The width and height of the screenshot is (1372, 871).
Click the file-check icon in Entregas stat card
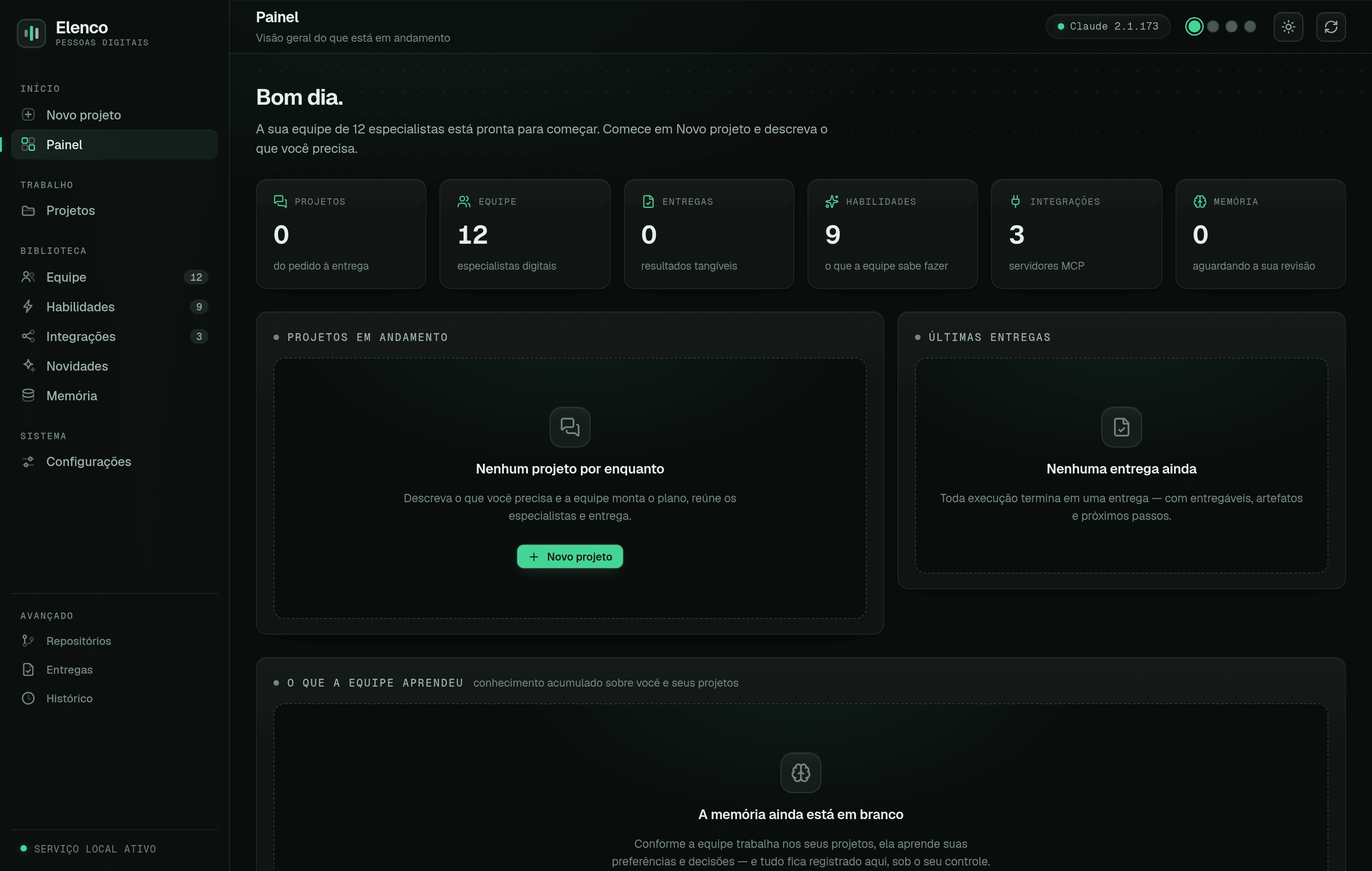point(648,201)
